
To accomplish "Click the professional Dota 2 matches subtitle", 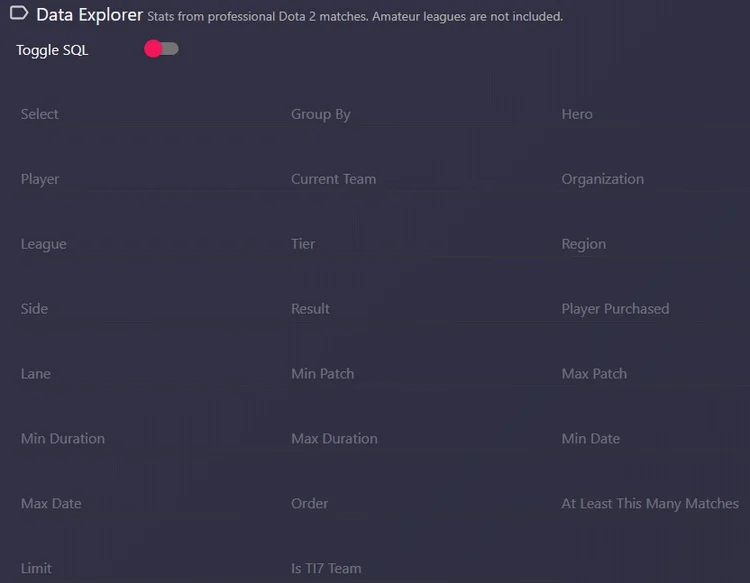I will 355,17.
